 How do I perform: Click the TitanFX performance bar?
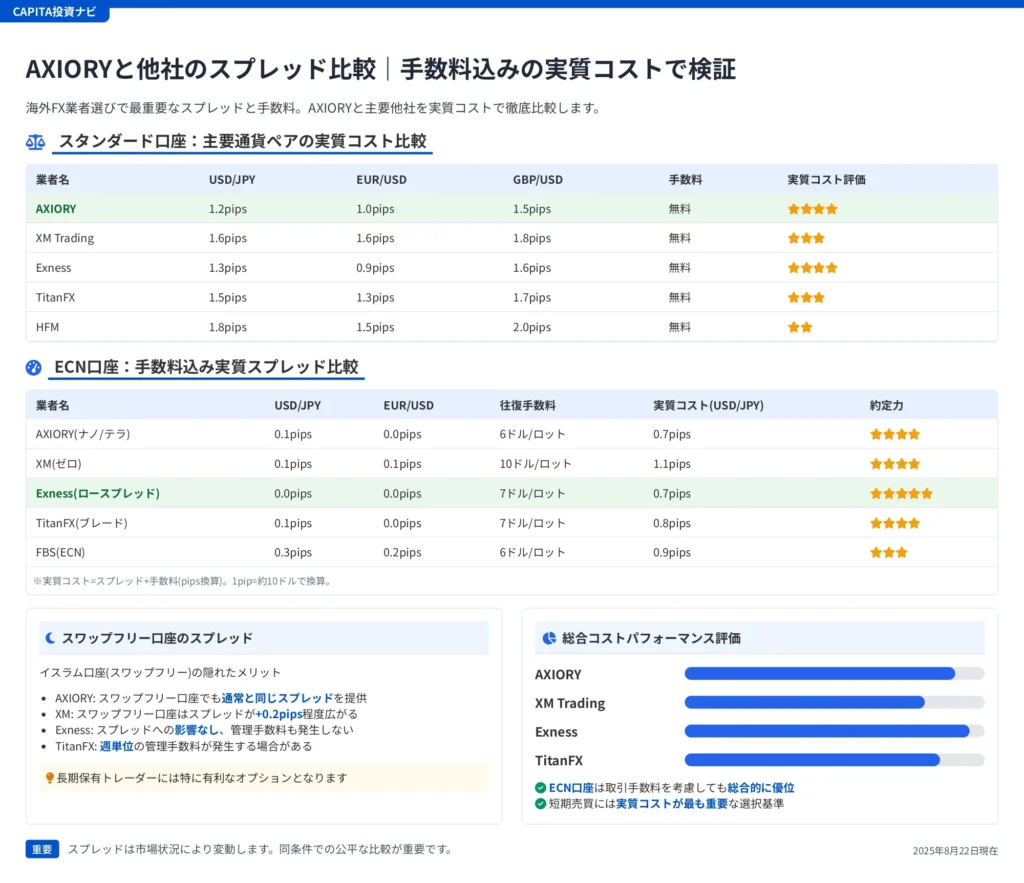834,760
